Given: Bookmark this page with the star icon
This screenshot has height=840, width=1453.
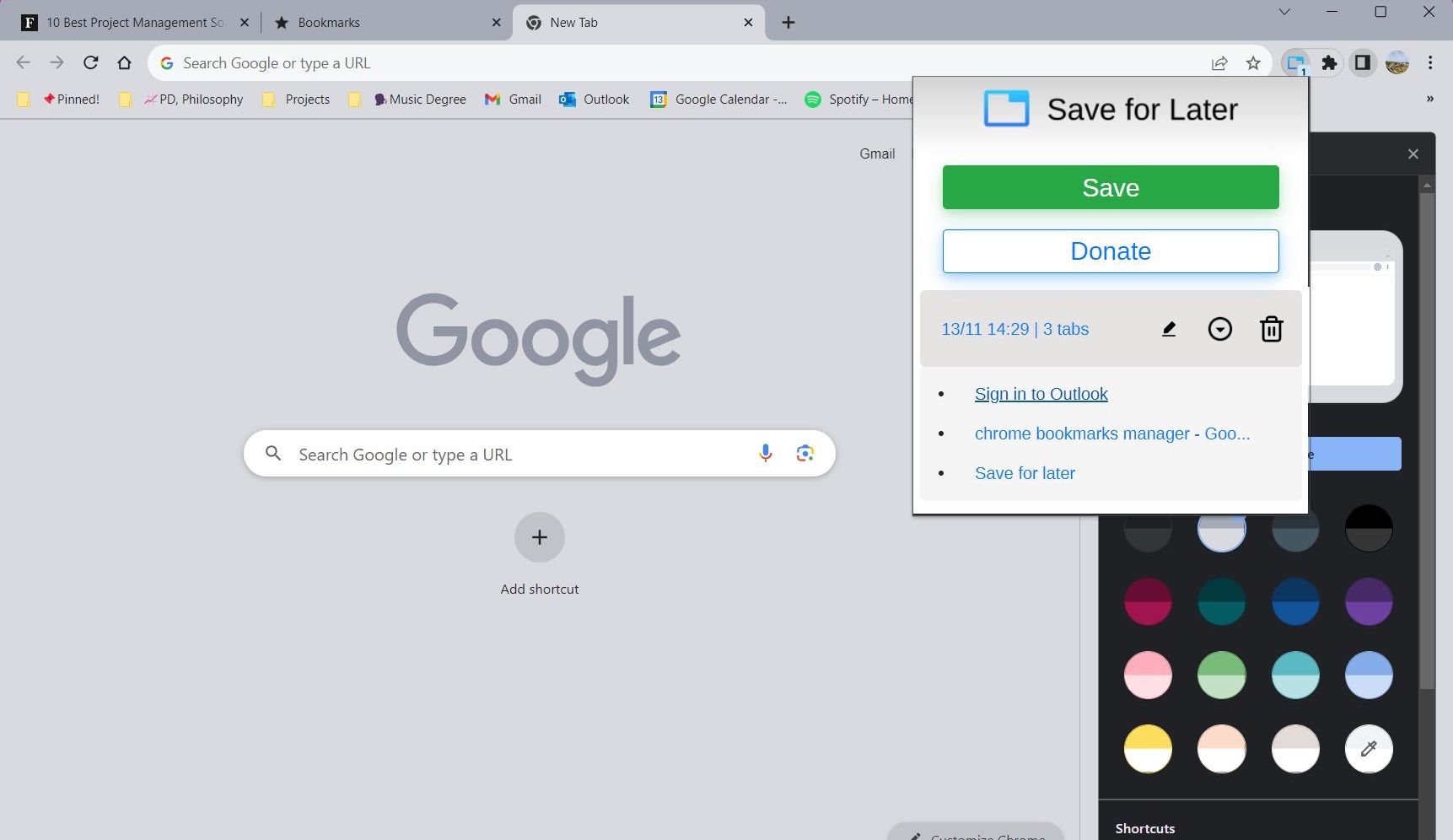Looking at the screenshot, I should [x=1254, y=62].
